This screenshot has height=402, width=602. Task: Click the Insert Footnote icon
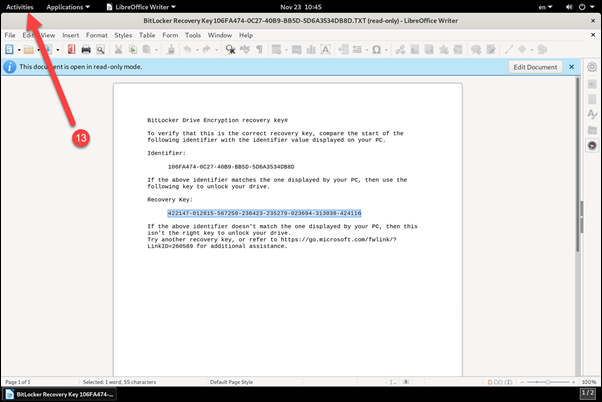click(415, 50)
